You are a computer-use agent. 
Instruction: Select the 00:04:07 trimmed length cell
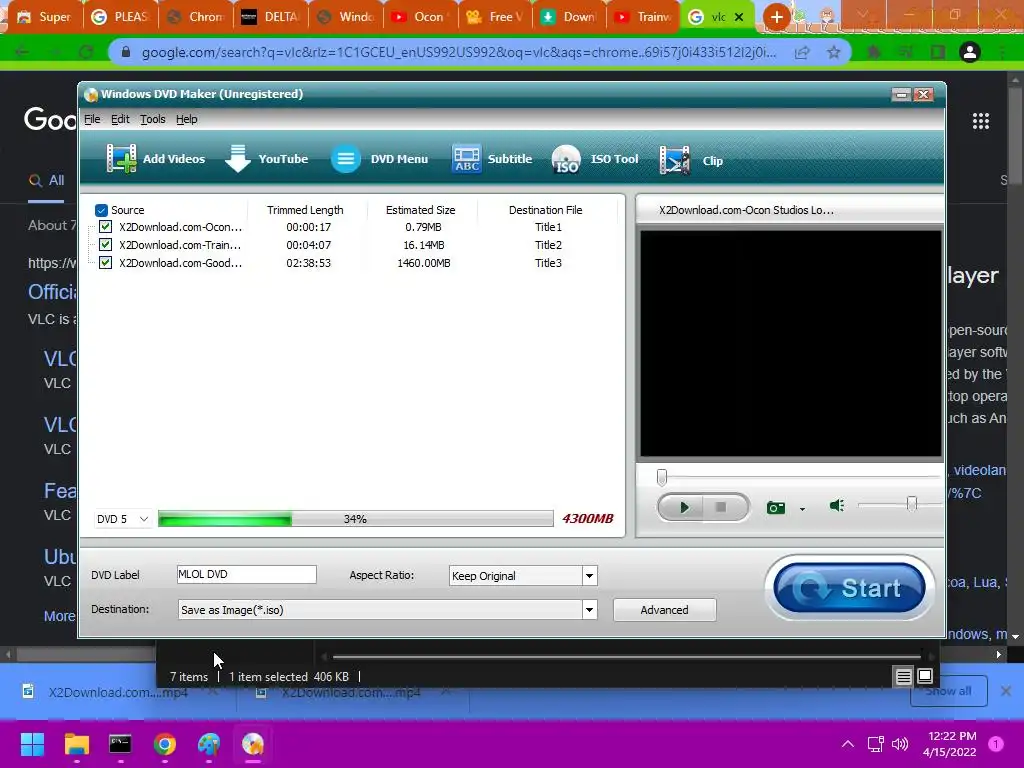coord(308,246)
